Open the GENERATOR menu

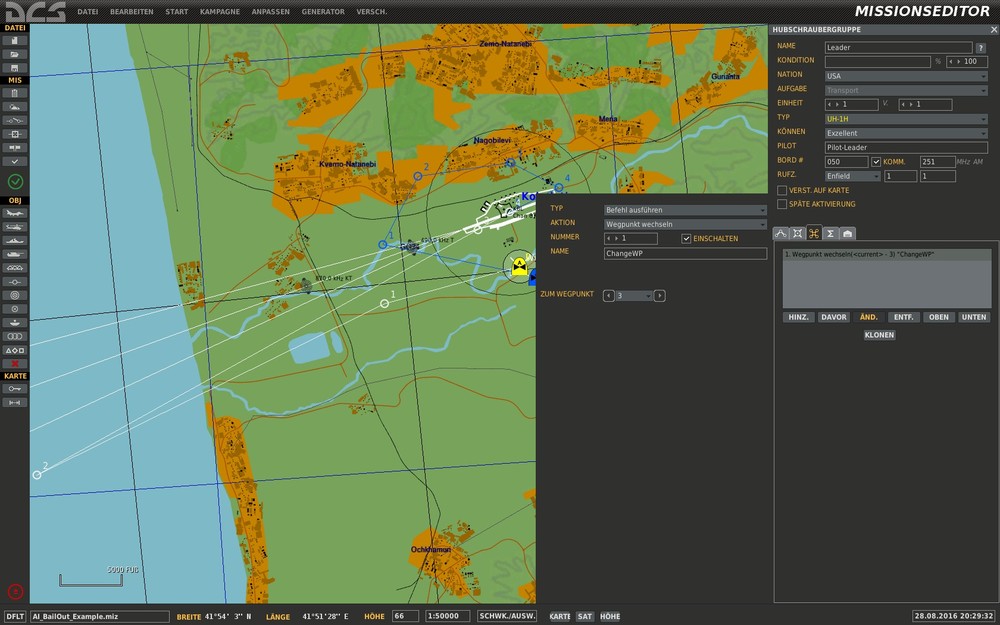pos(323,12)
